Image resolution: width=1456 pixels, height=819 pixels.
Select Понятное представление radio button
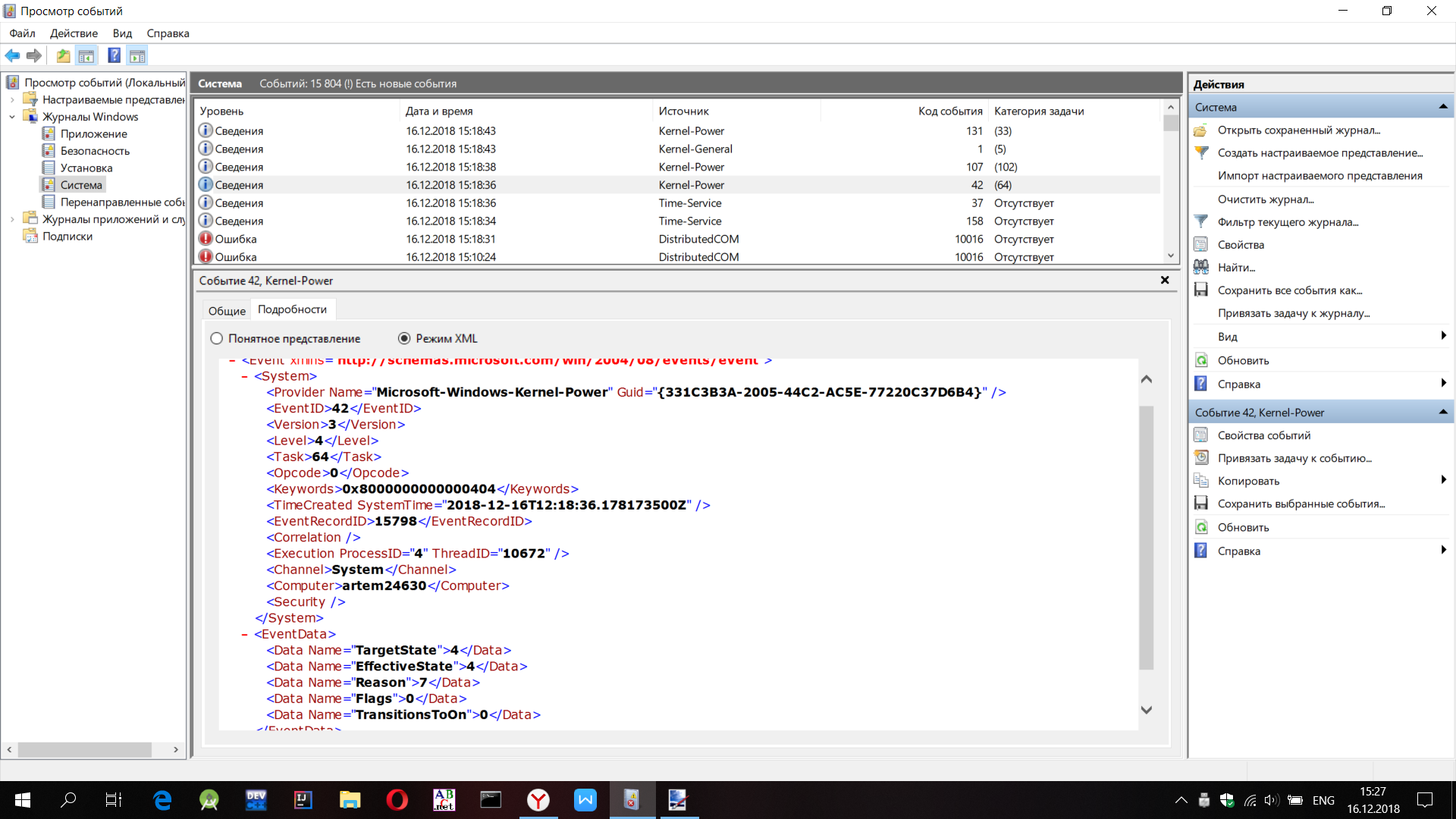point(217,339)
